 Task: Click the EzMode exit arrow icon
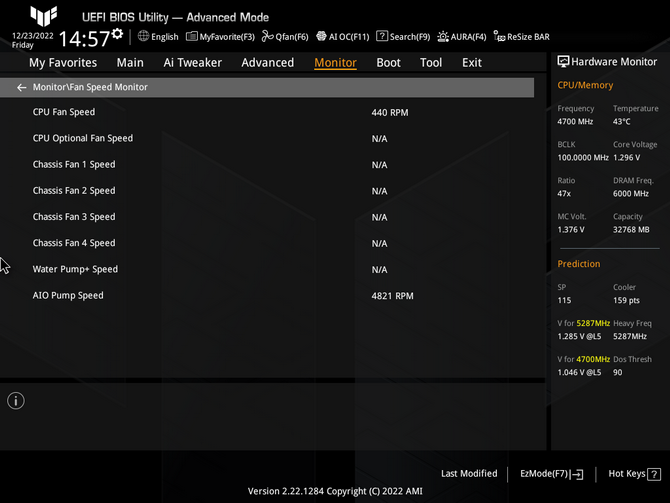(x=576, y=474)
